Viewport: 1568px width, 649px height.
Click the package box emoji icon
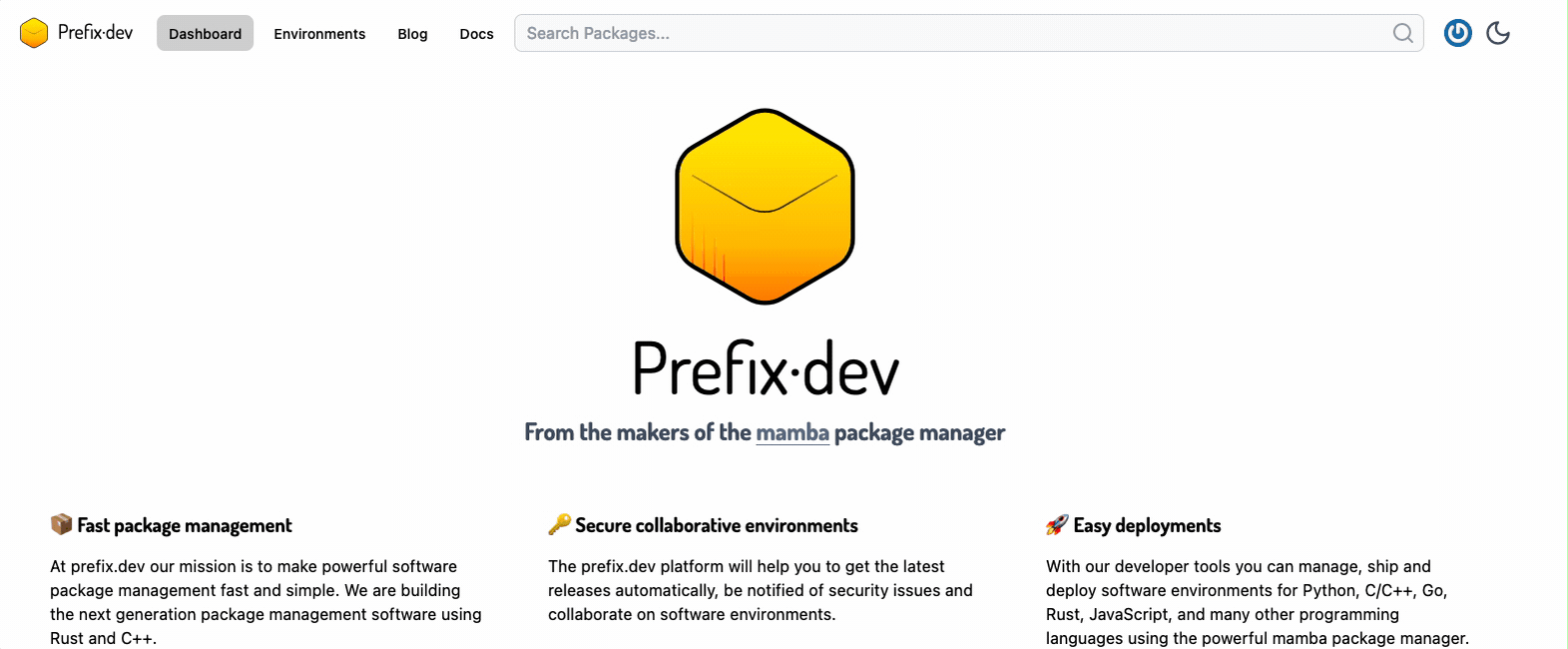(x=61, y=524)
